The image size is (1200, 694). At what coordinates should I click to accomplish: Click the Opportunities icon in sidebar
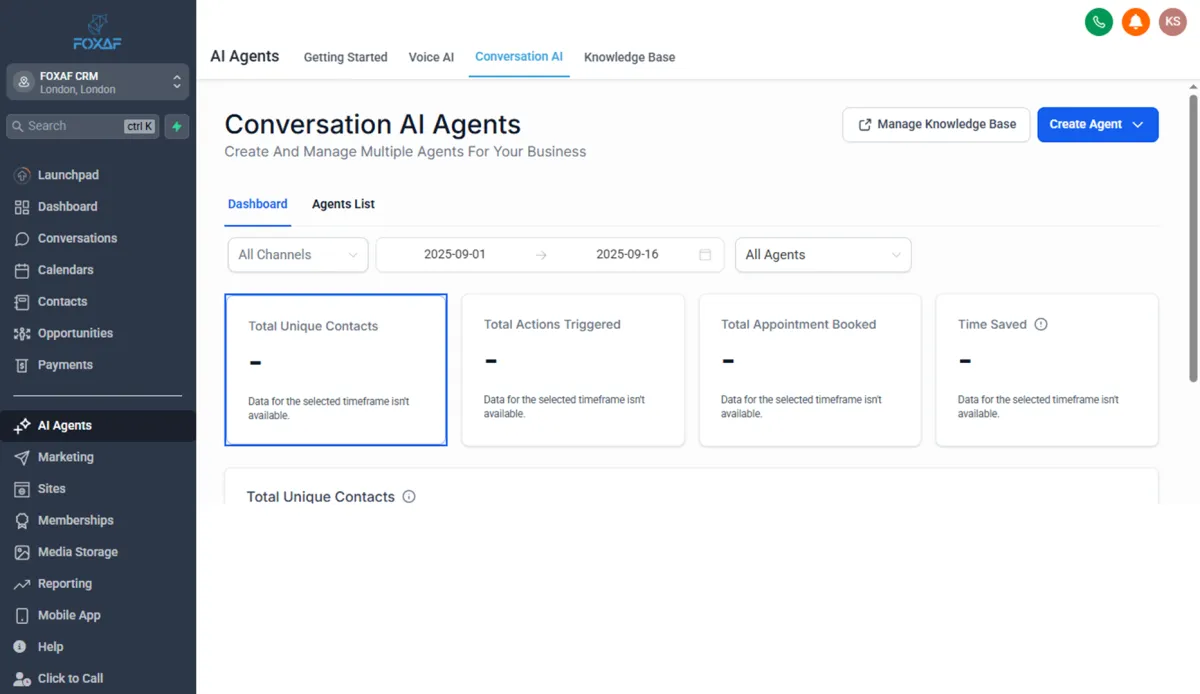(x=22, y=334)
